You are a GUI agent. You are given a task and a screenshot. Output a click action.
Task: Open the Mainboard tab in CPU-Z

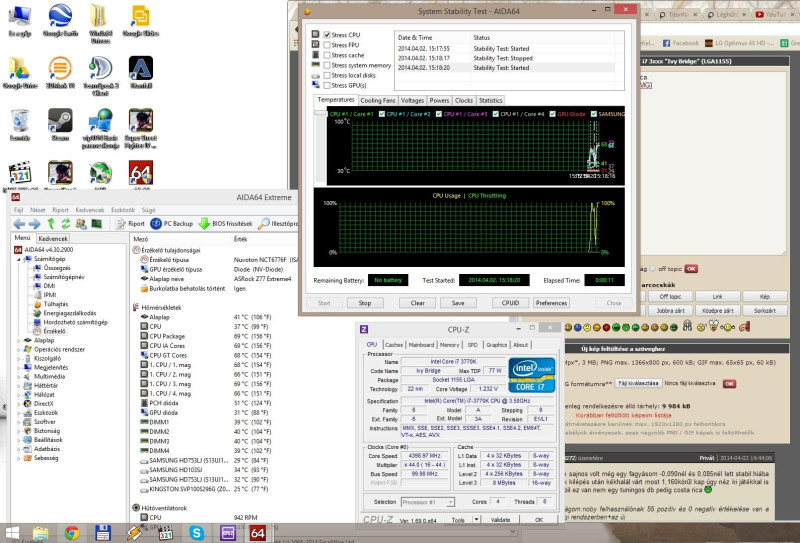click(x=421, y=345)
